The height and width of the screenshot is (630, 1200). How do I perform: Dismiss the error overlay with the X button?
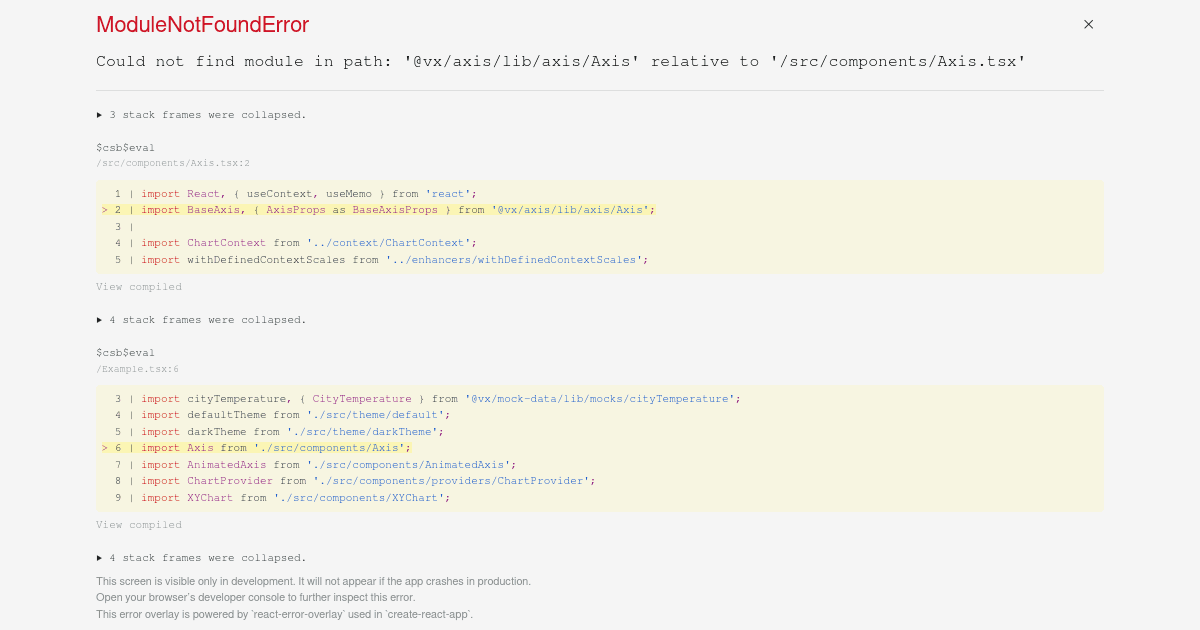1088,24
